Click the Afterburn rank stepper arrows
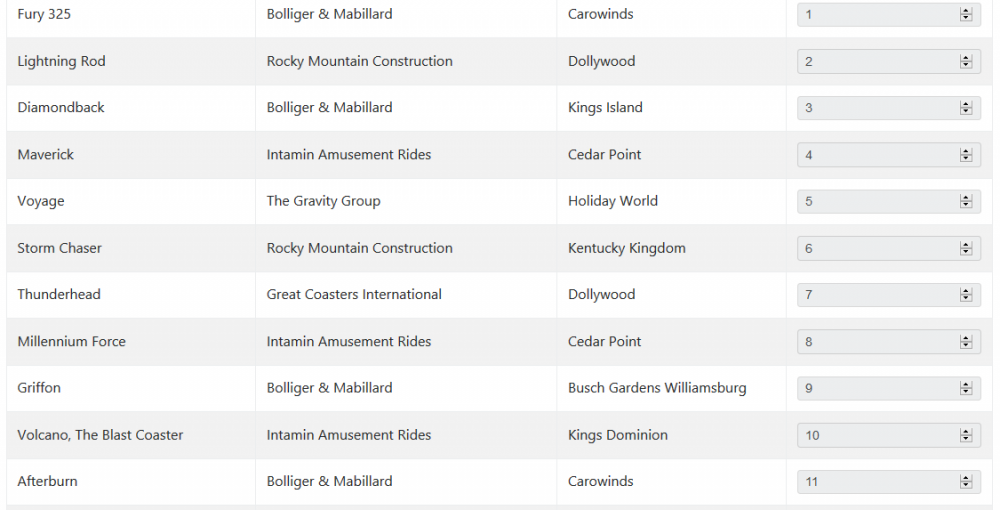Screen dimensions: 1000x510 pos(965,482)
